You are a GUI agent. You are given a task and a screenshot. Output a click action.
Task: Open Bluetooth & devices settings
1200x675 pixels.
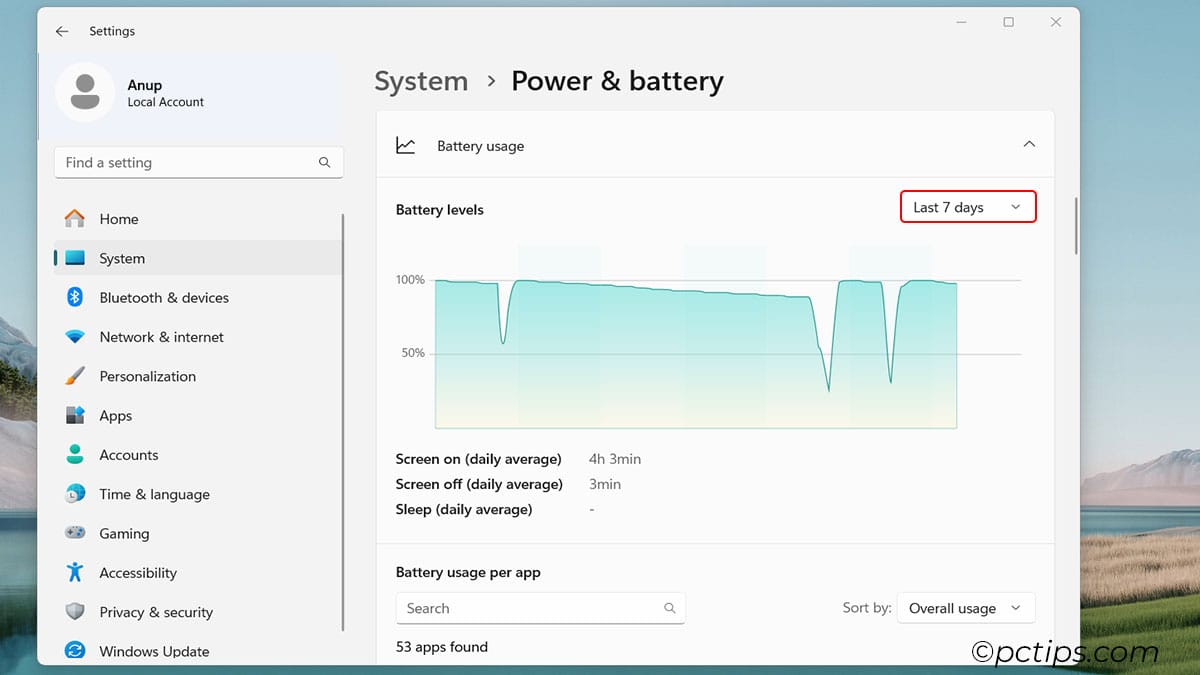point(75,297)
